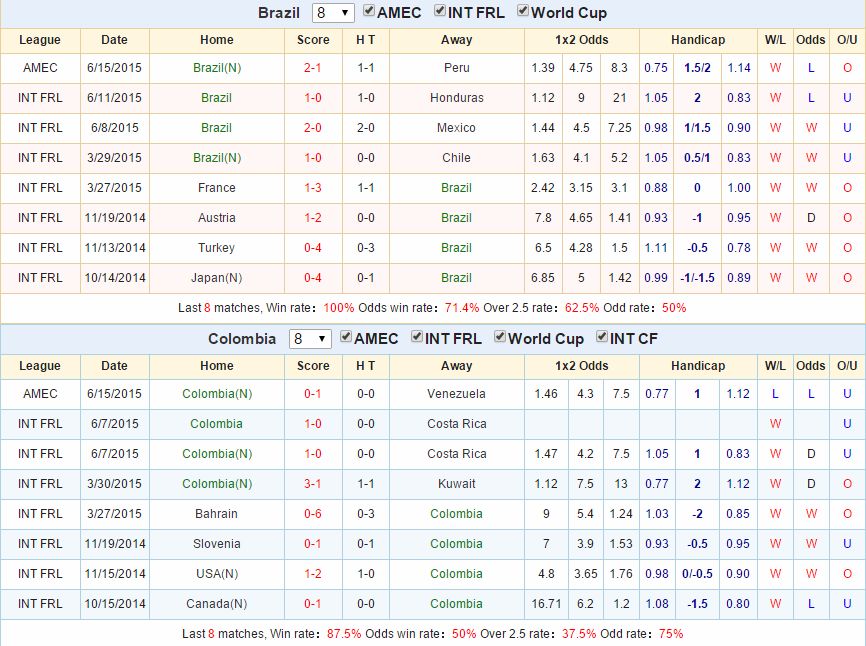Click odds 7.8 in Austria row
This screenshot has width=866, height=646.
543,218
